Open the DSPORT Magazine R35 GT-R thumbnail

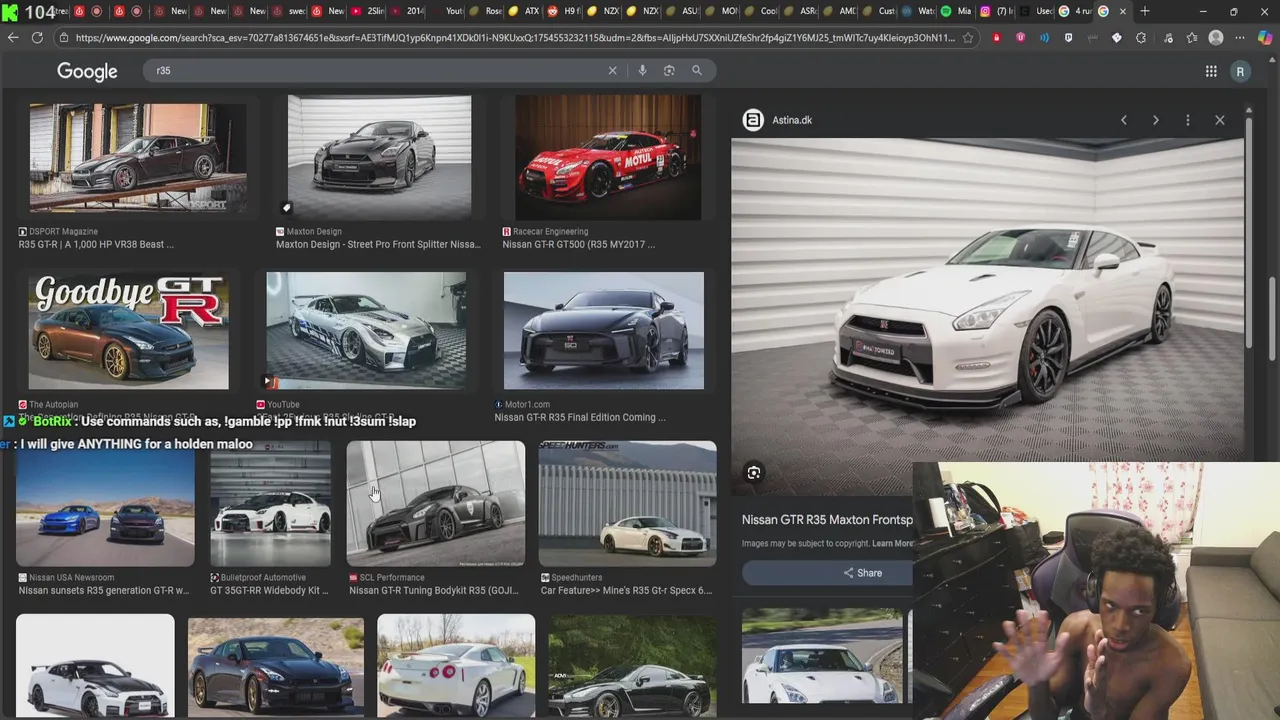point(138,158)
